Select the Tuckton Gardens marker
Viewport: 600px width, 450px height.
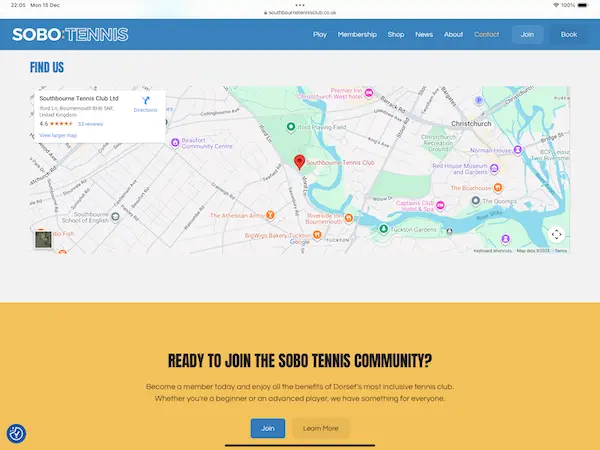click(383, 229)
